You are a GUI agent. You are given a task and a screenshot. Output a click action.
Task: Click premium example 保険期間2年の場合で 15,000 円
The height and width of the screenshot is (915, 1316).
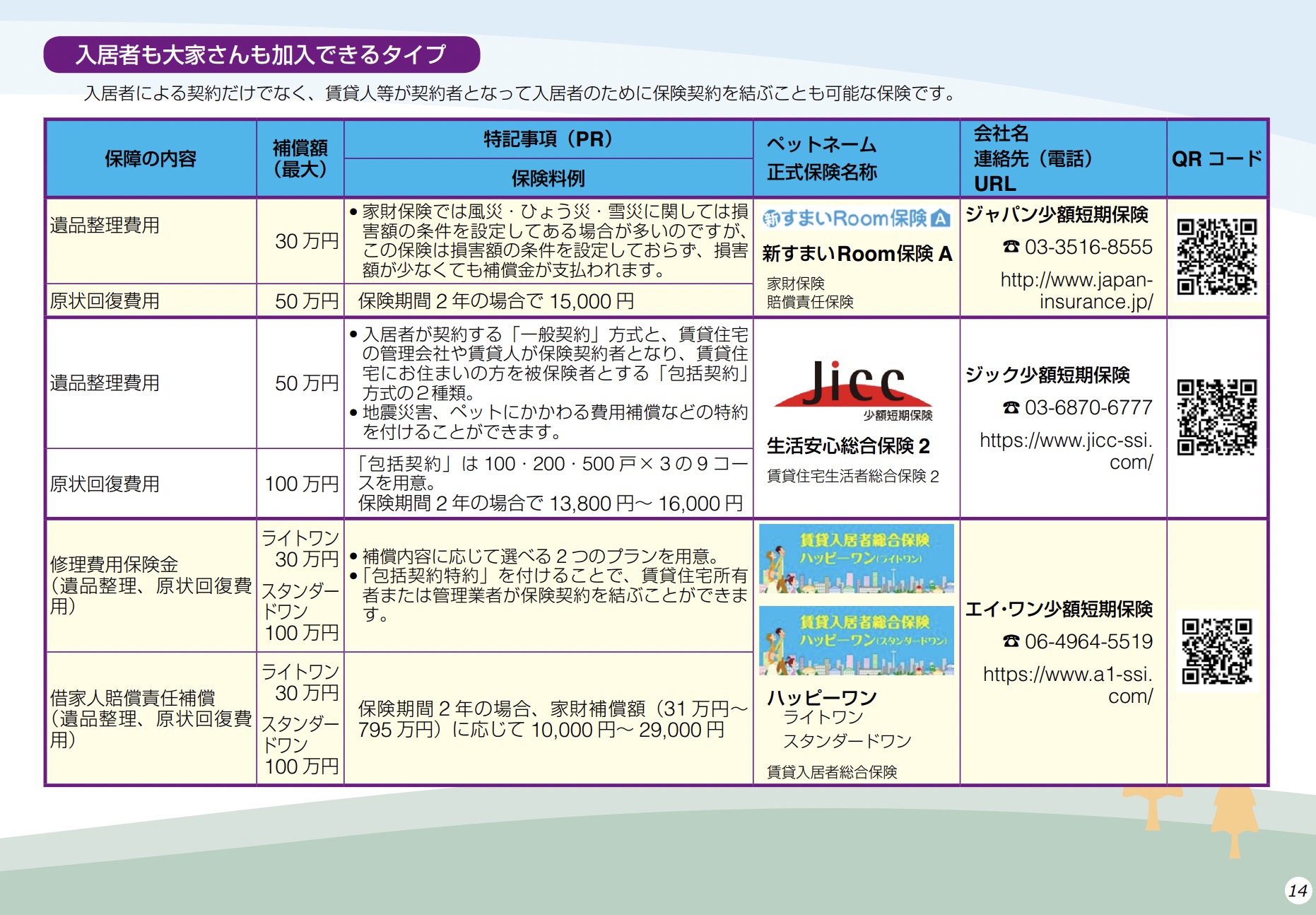point(496,301)
